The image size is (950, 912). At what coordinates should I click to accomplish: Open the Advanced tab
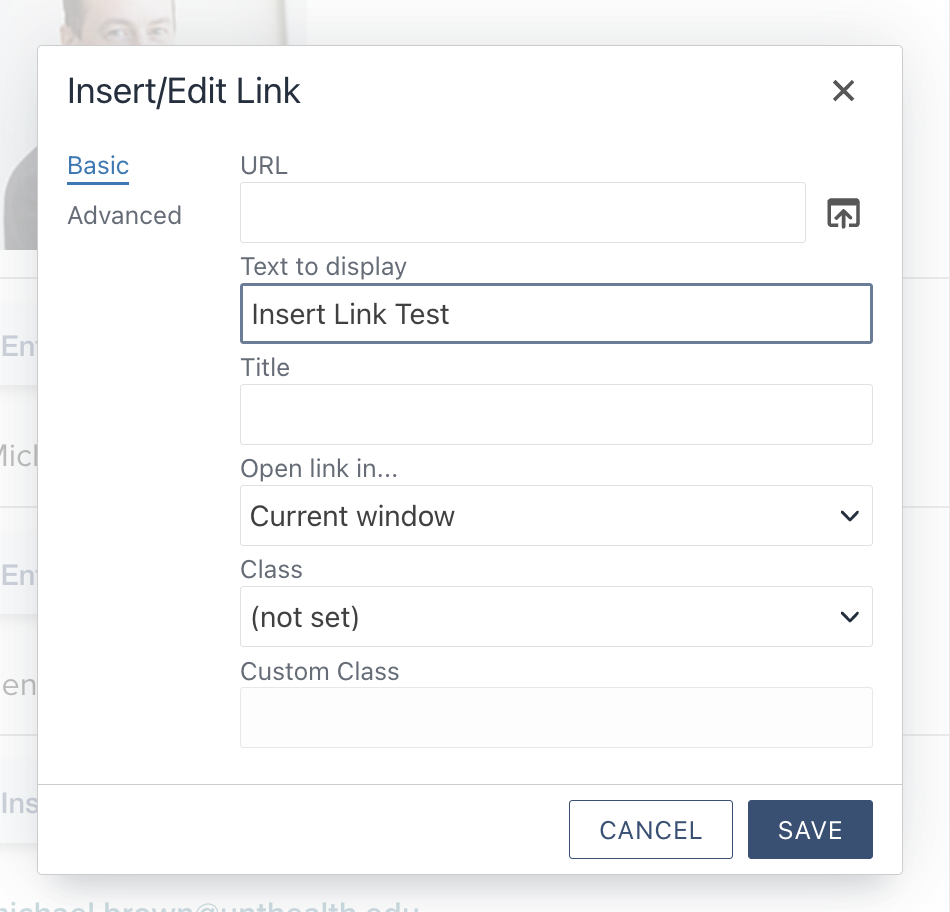[124, 215]
